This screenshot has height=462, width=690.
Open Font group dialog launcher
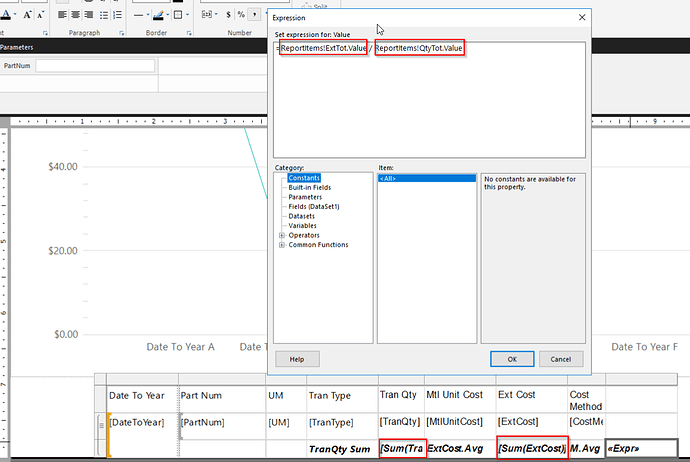[x=45, y=33]
